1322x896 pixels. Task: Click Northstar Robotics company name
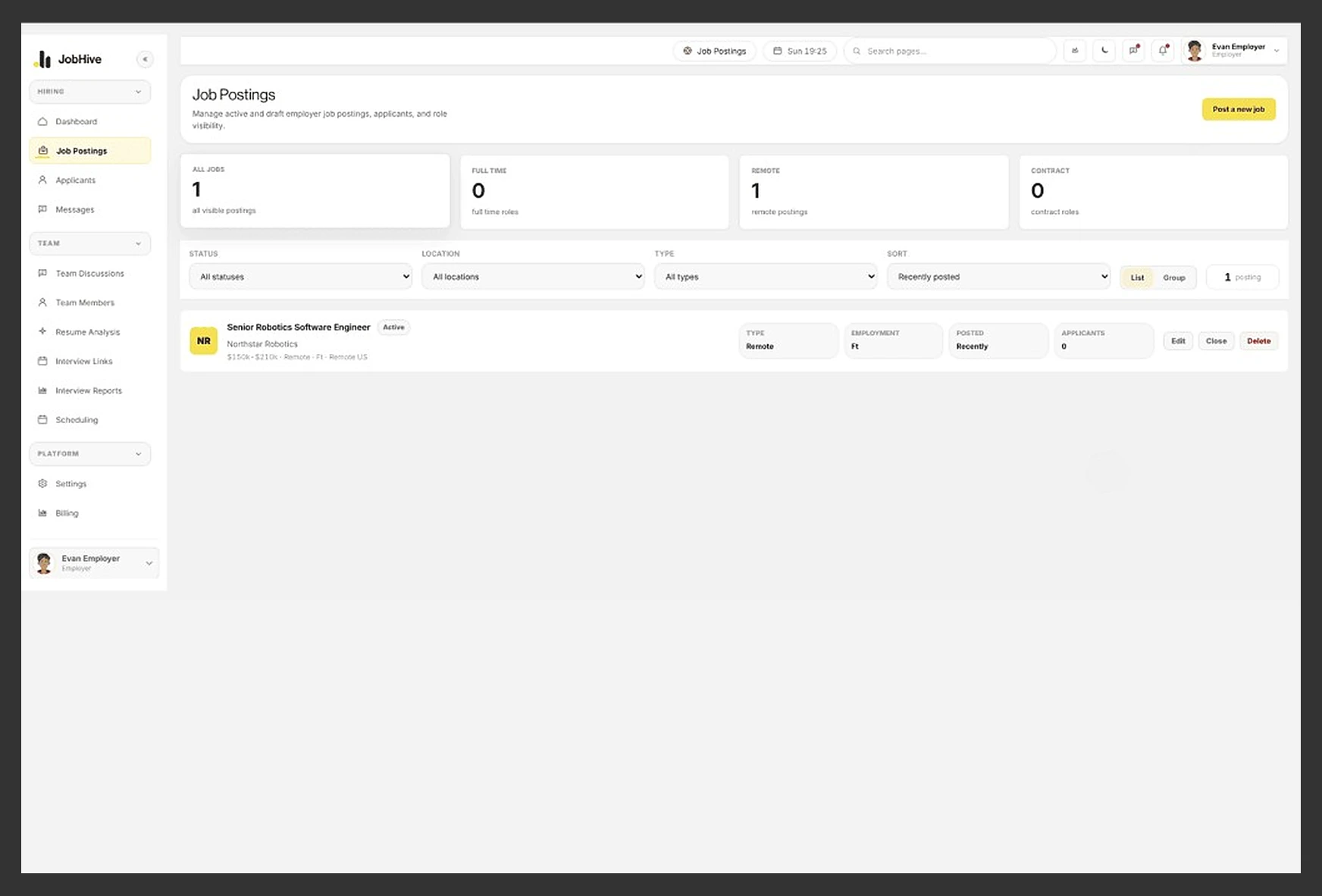pyautogui.click(x=262, y=344)
